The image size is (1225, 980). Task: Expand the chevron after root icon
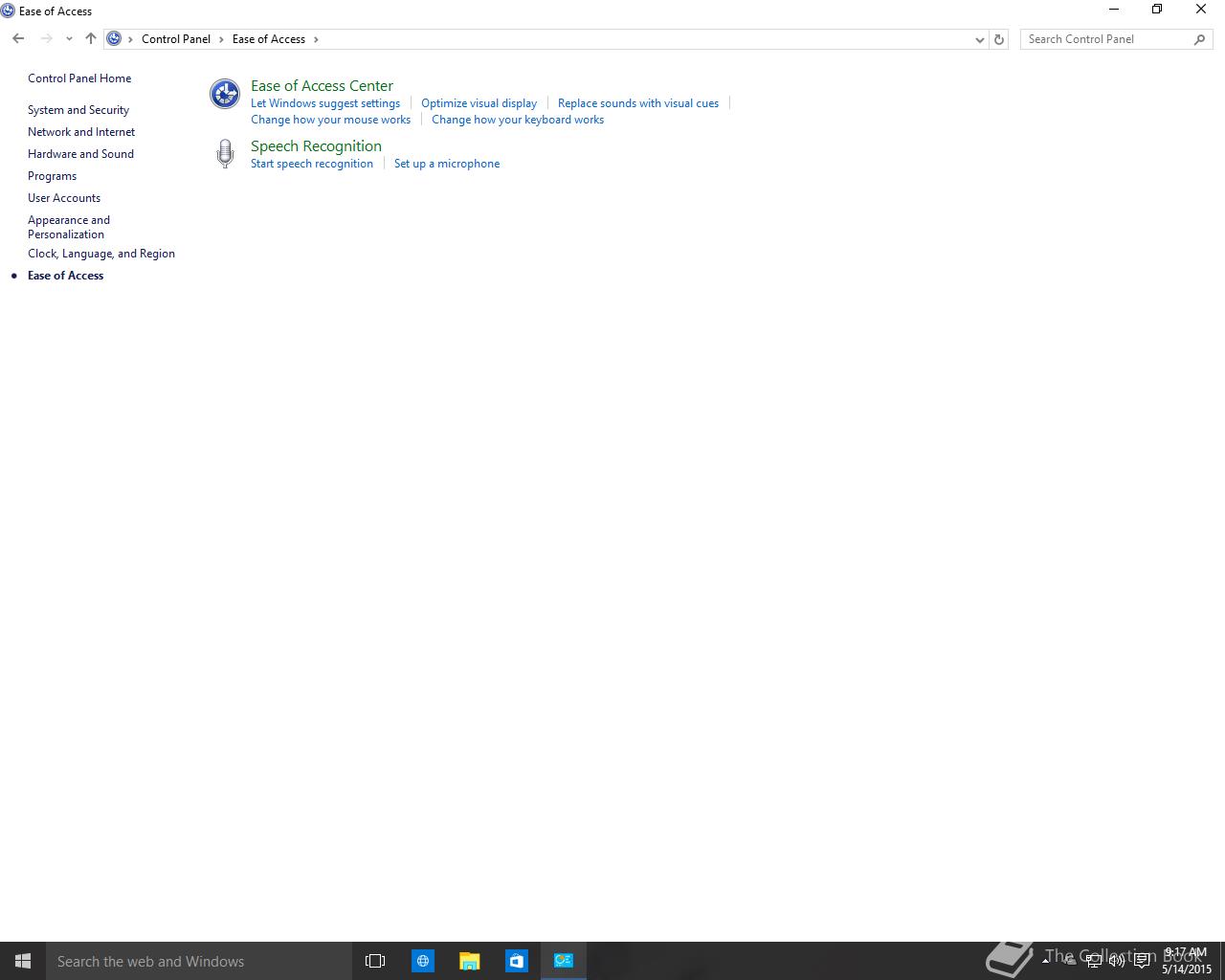(131, 39)
